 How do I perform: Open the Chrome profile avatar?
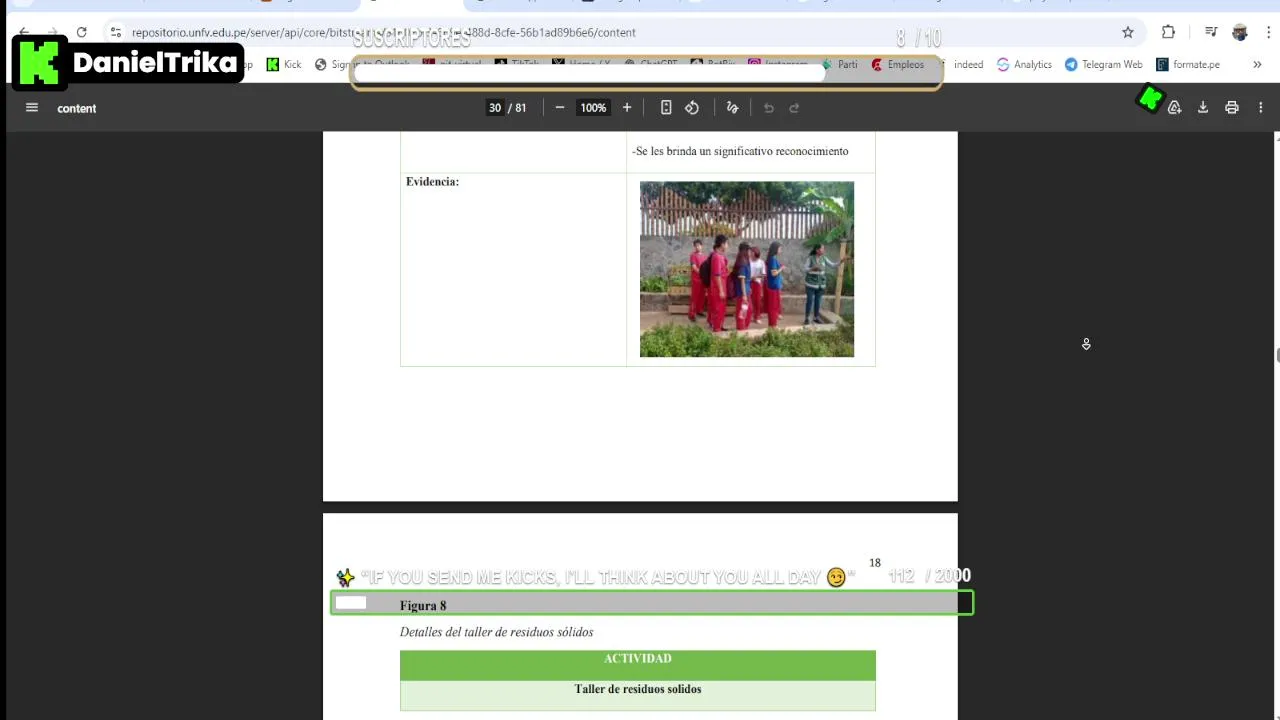[x=1240, y=32]
